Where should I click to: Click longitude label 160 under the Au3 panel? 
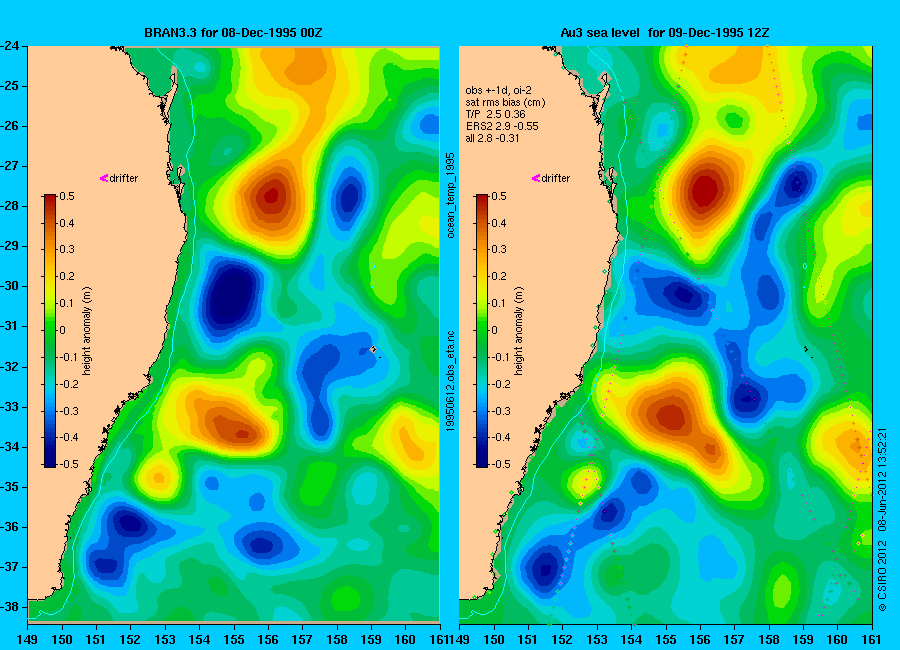coord(837,640)
